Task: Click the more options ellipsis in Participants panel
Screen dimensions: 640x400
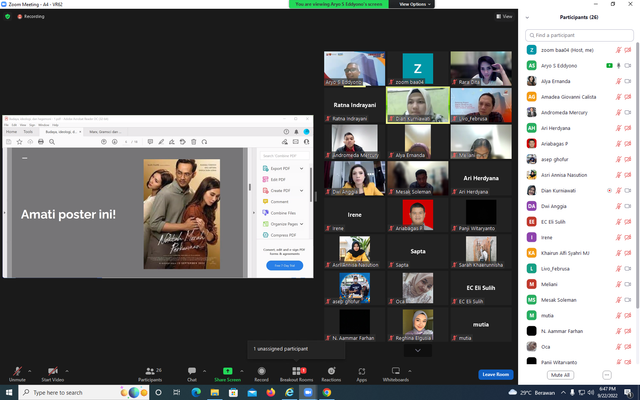Action: click(607, 375)
